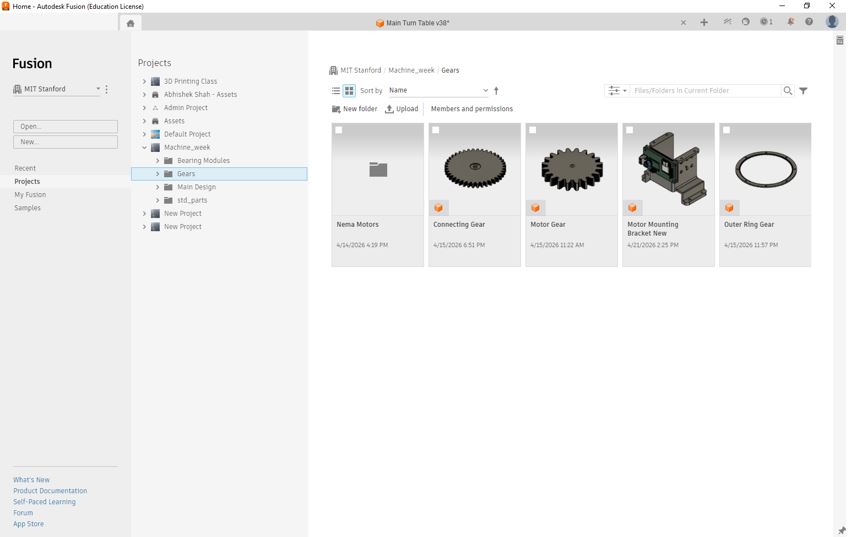Click the design icon on Motor Mounting Bracket
This screenshot has height=537, width=848.
[x=632, y=208]
